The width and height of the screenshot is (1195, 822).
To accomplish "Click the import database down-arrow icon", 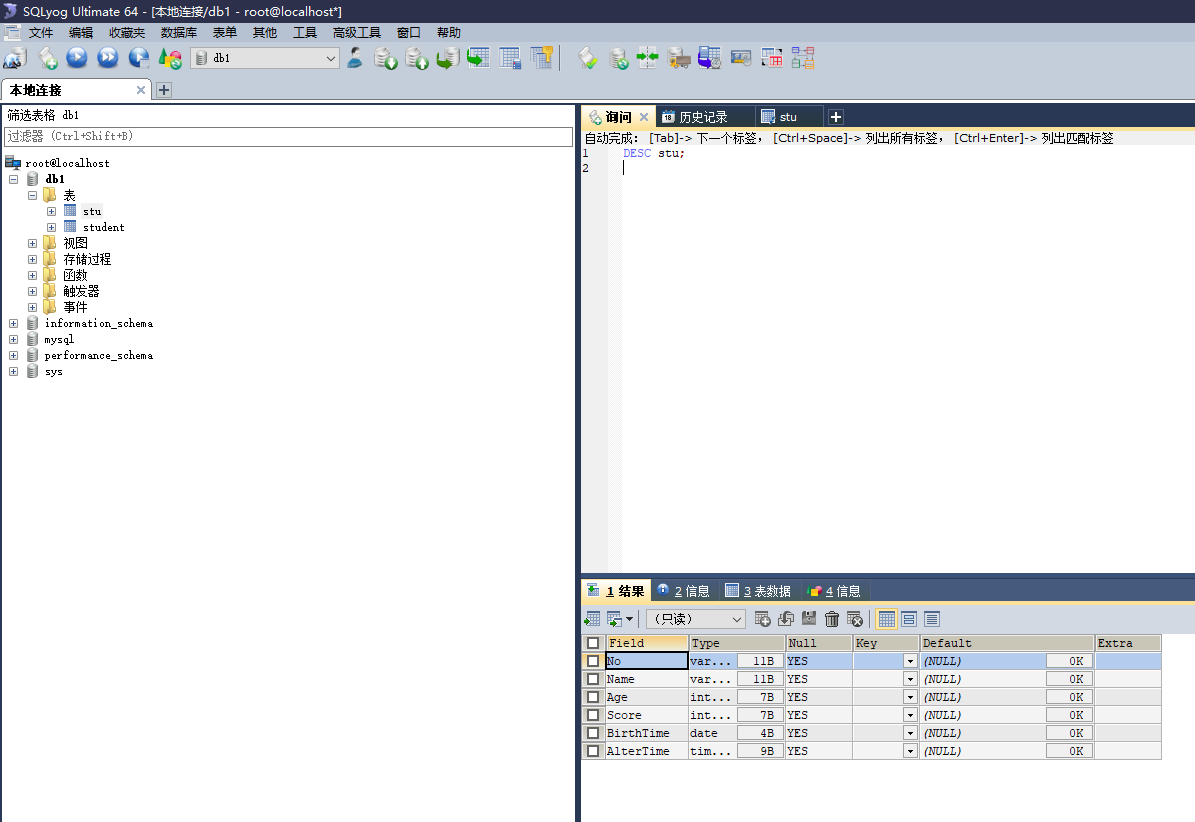I will coord(386,58).
